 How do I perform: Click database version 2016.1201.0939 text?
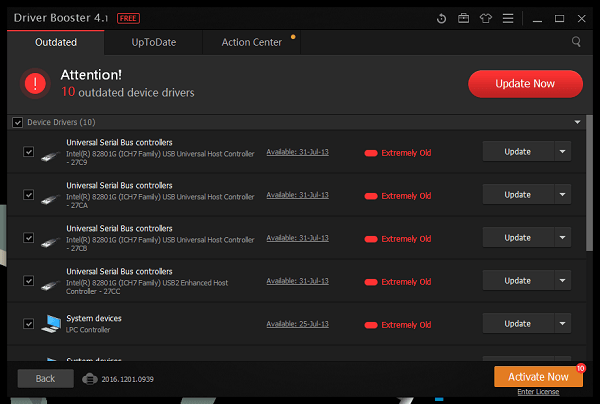coord(127,379)
